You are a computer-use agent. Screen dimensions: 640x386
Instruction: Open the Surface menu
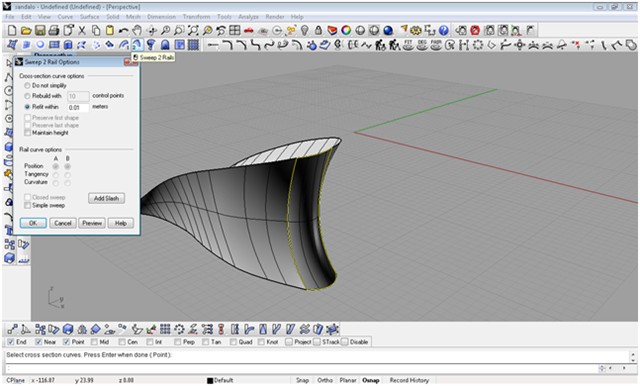(x=89, y=17)
